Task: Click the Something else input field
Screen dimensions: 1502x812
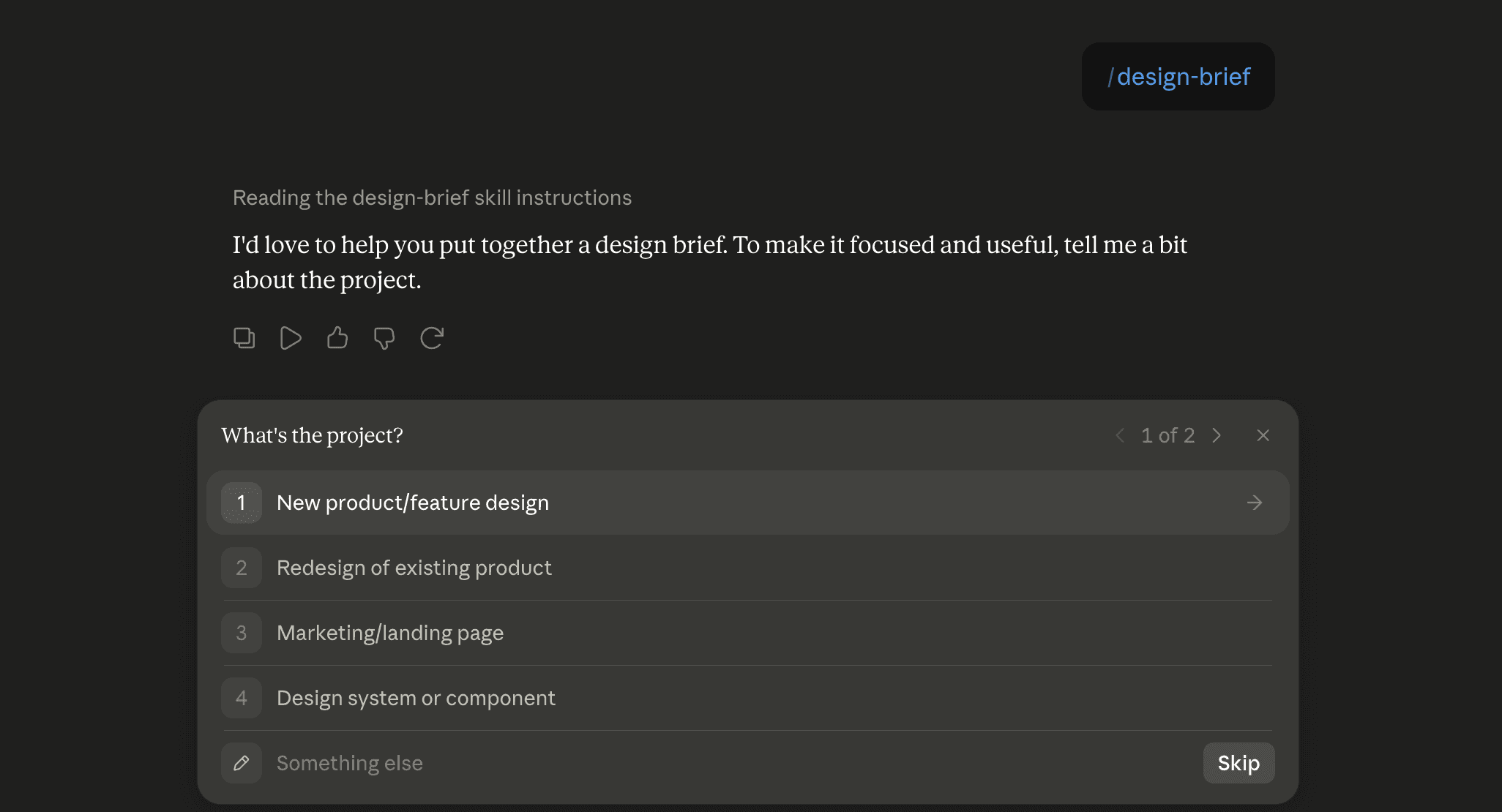Action: point(732,763)
